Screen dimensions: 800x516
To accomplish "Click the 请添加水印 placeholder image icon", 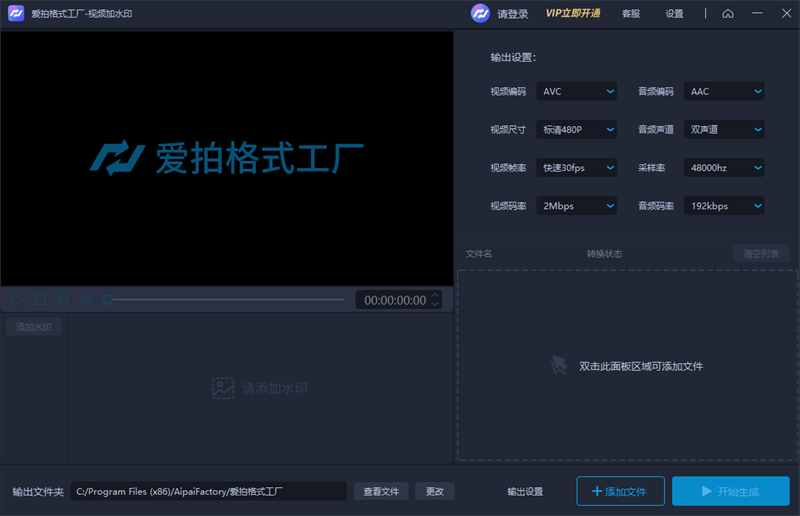I will coord(223,388).
